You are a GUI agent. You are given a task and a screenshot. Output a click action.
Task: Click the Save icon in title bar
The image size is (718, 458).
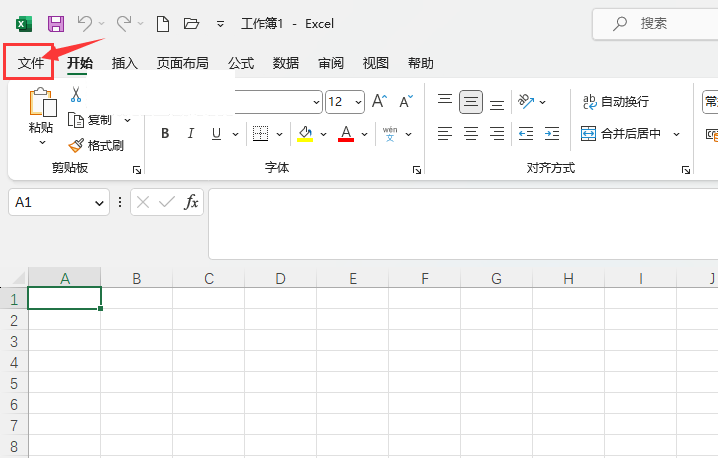pos(56,23)
